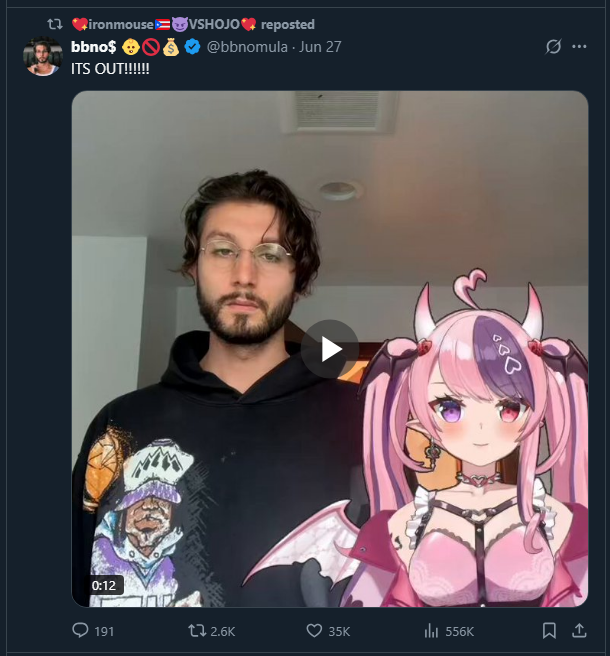Open bbno$ profile picture avatar
610x656 pixels.
43,57
